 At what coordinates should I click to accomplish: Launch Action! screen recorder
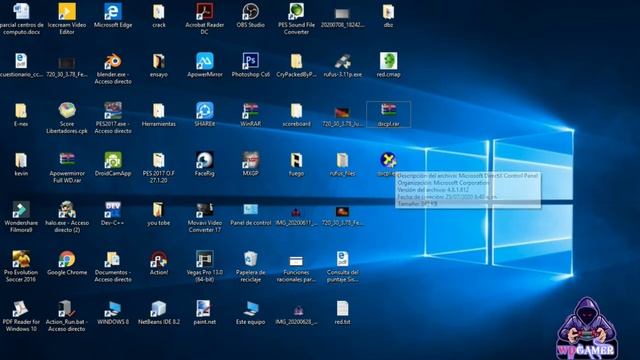tap(159, 264)
